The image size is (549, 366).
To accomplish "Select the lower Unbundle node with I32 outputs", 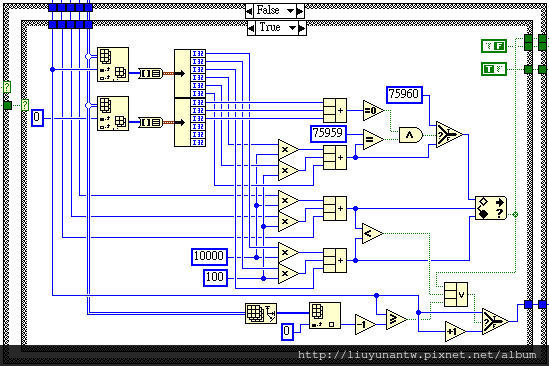I will pos(190,122).
